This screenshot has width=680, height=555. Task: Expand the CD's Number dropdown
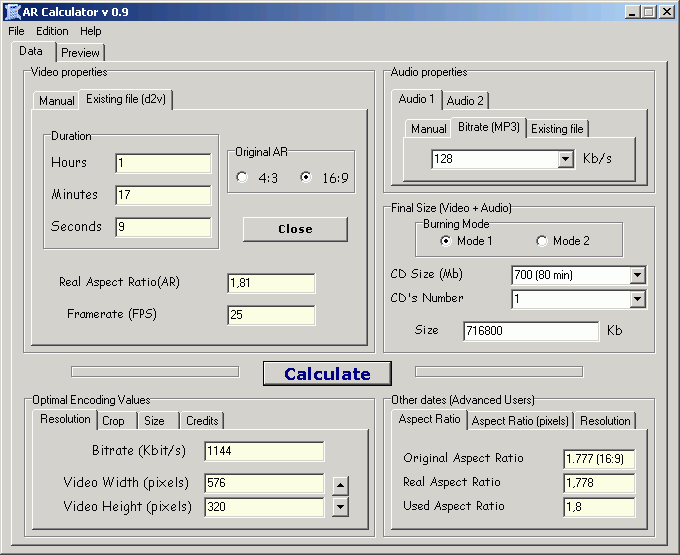coord(638,299)
